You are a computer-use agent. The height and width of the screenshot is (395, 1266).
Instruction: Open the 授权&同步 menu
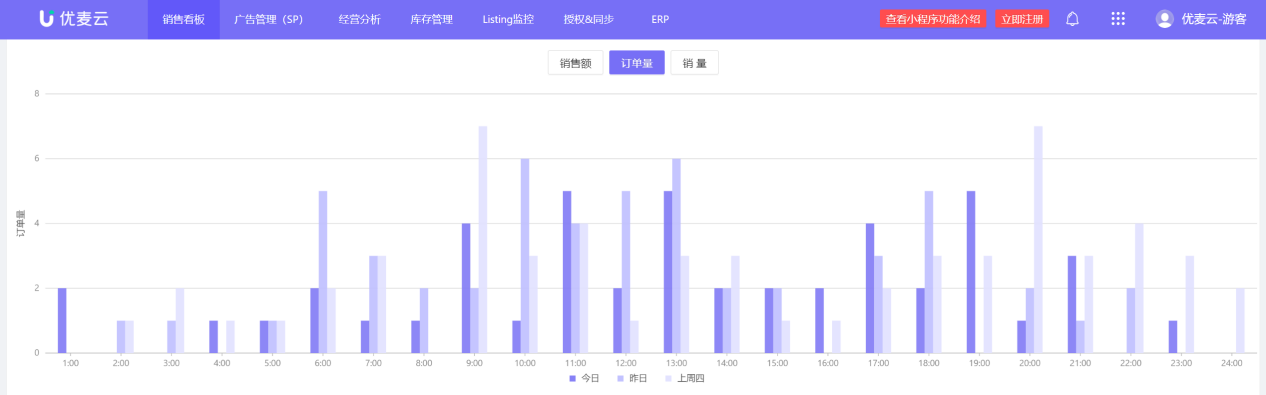point(588,19)
